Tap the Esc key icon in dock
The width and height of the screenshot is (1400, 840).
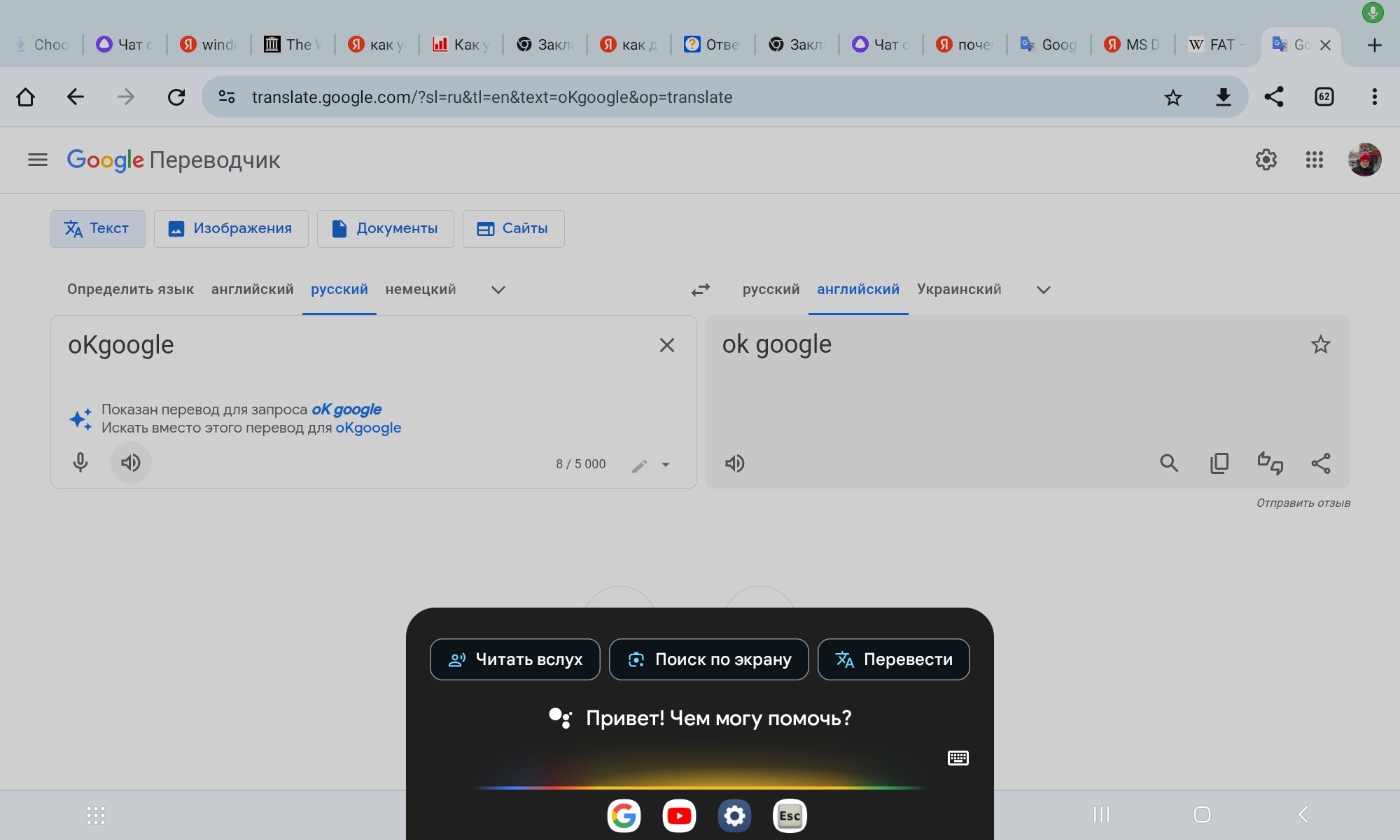[790, 815]
